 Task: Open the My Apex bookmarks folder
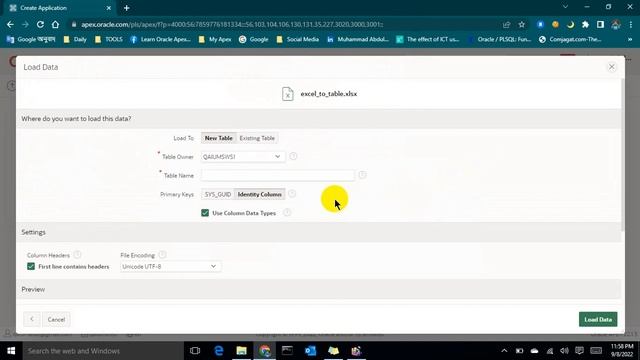(215, 40)
